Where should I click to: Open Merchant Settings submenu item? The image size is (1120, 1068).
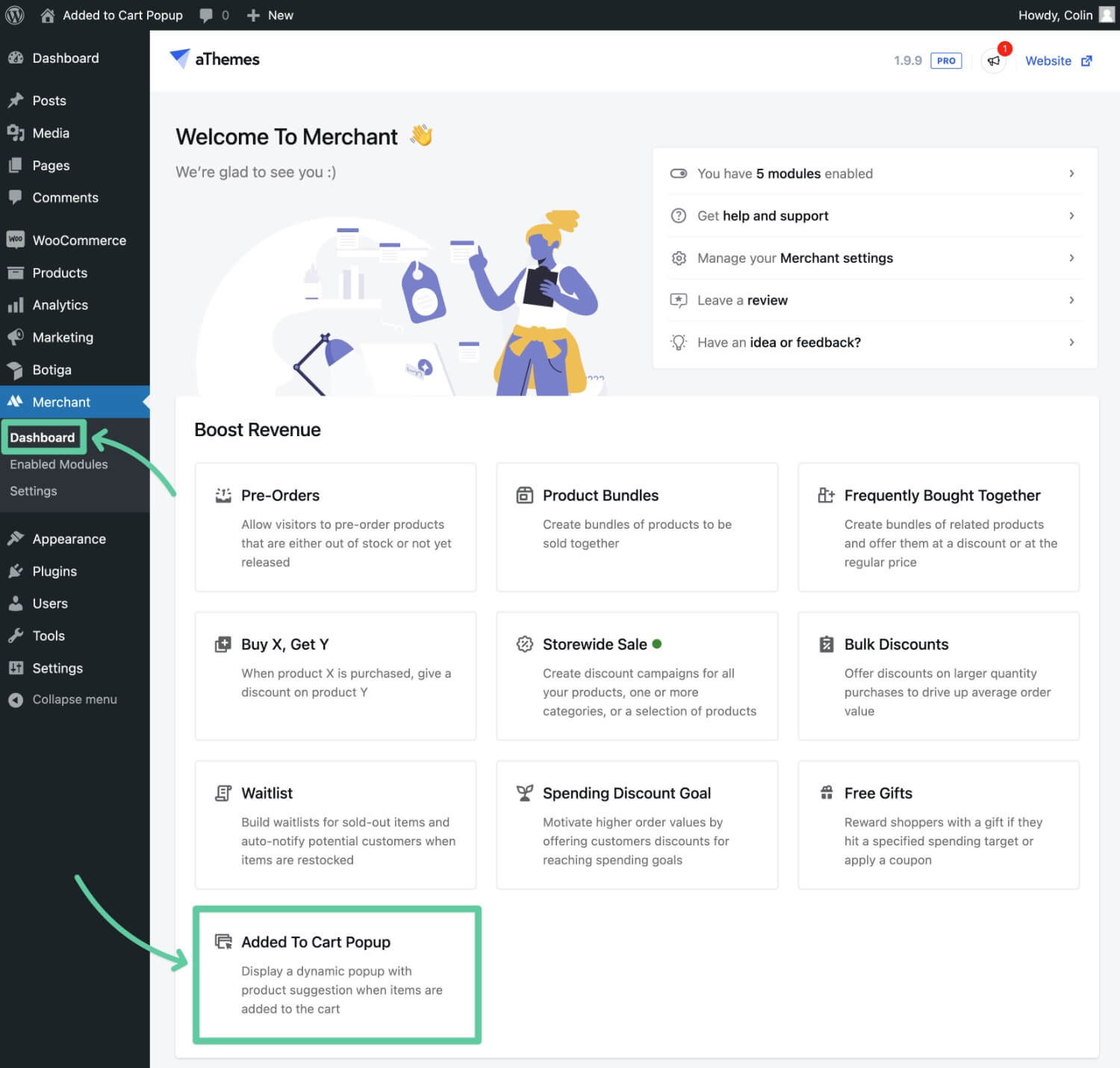click(x=34, y=491)
